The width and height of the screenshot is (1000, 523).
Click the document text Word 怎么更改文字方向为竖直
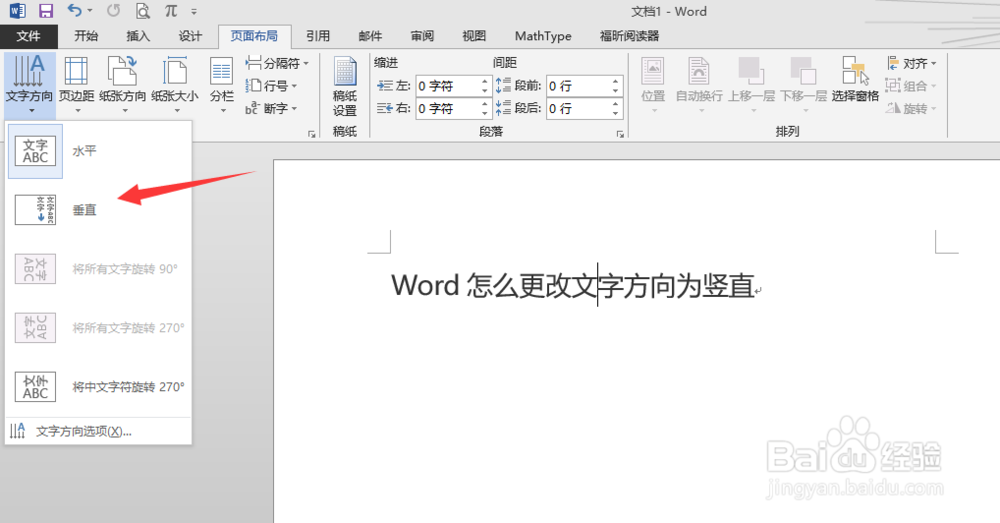[x=573, y=285]
